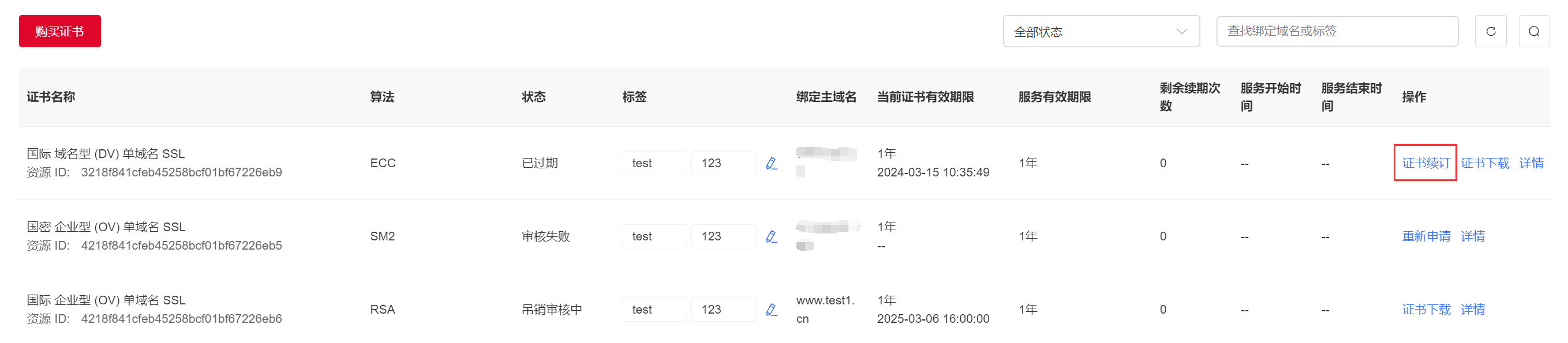The height and width of the screenshot is (343, 1568).
Task: Click the search magnifier icon button
Action: (1534, 31)
